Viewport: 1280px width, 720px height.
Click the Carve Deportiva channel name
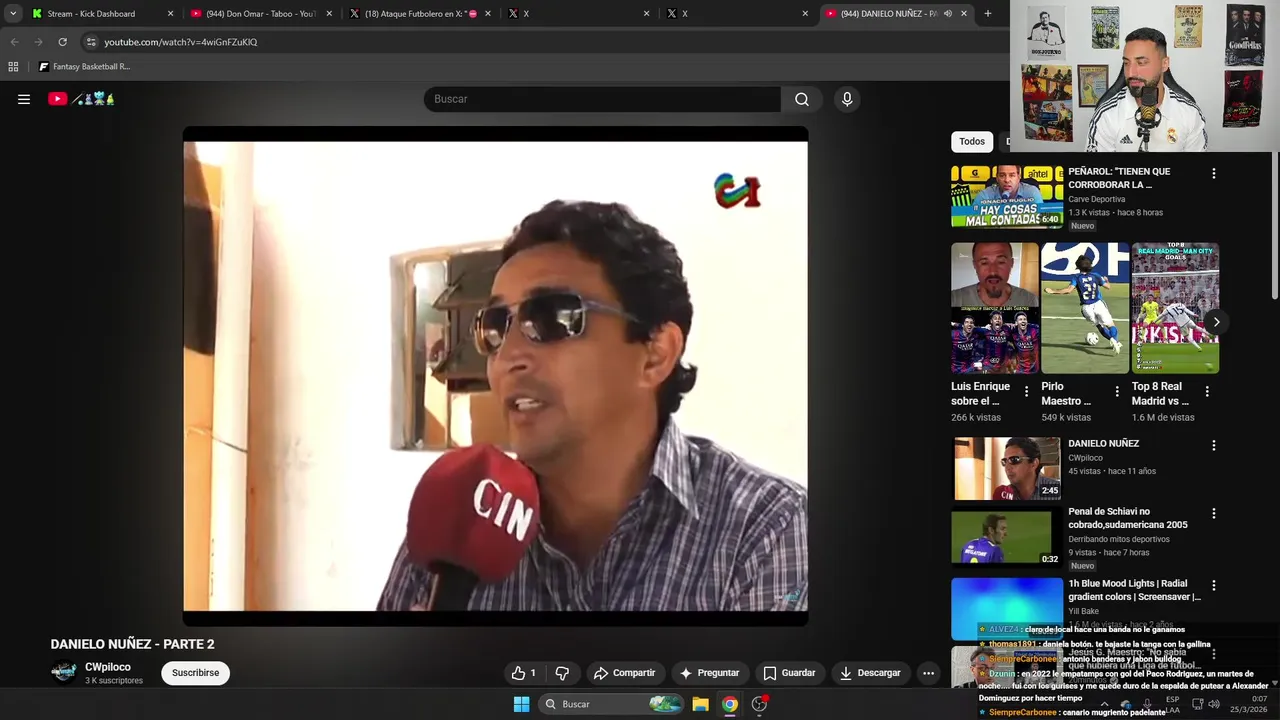(1096, 199)
